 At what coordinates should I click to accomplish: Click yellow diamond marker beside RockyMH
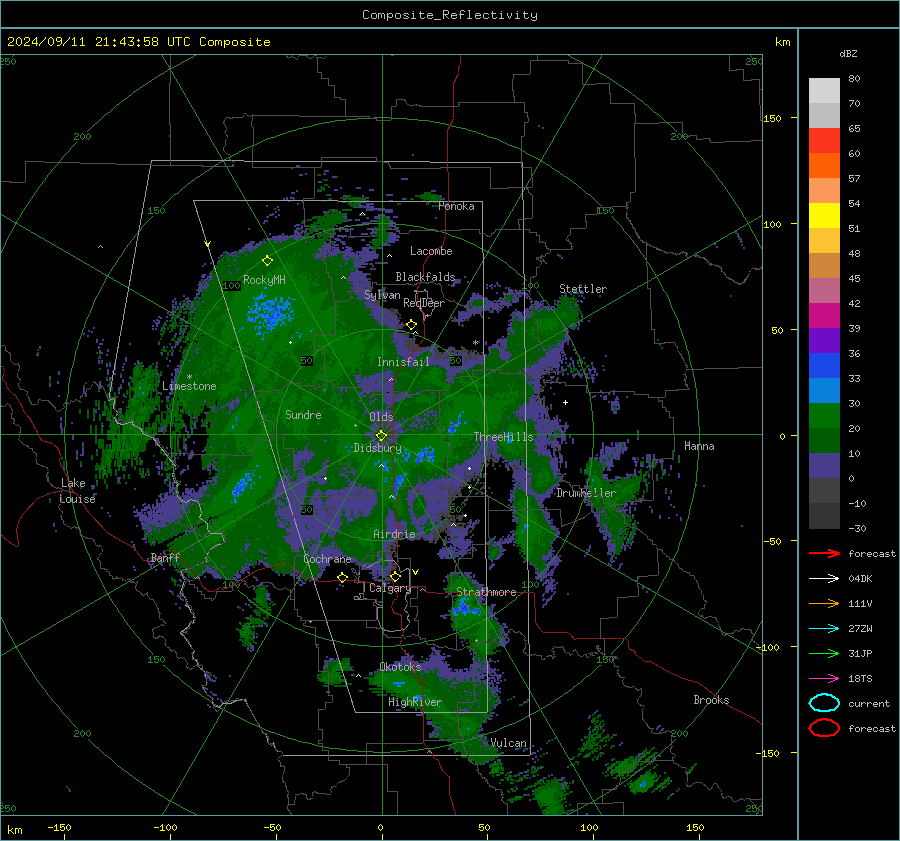267,261
